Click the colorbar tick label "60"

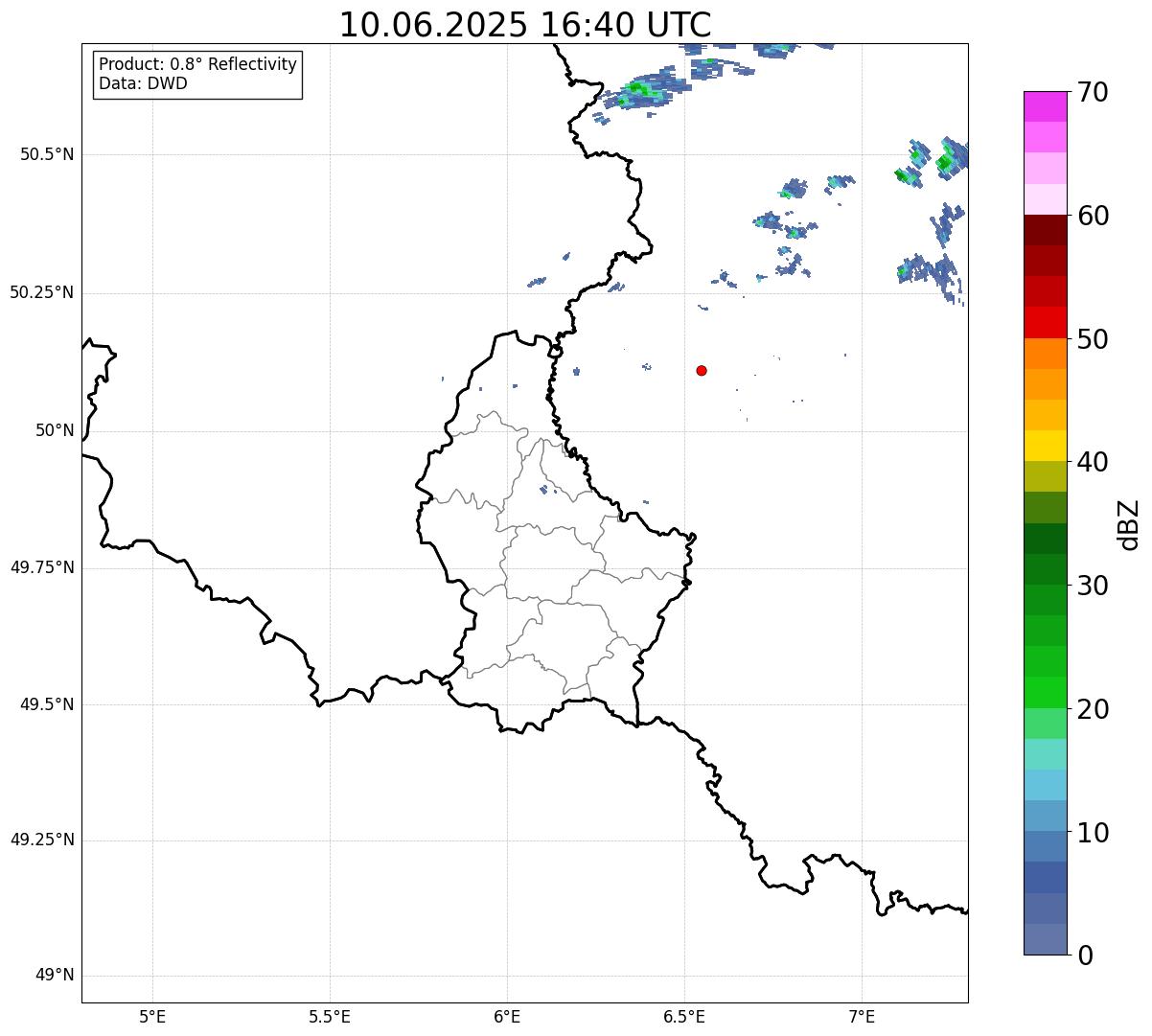click(x=1092, y=216)
